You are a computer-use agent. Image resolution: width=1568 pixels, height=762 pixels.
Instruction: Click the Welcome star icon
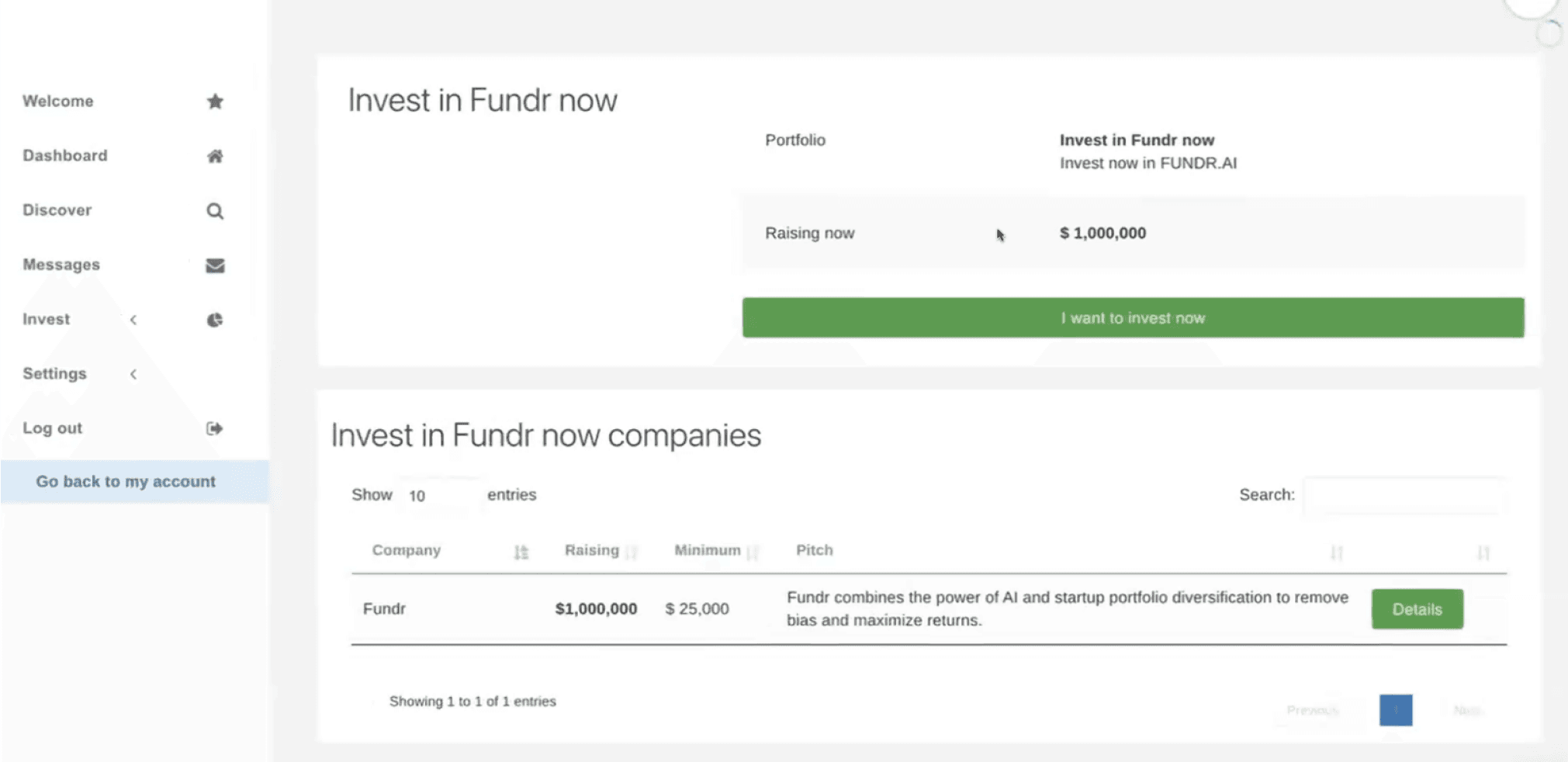(215, 102)
